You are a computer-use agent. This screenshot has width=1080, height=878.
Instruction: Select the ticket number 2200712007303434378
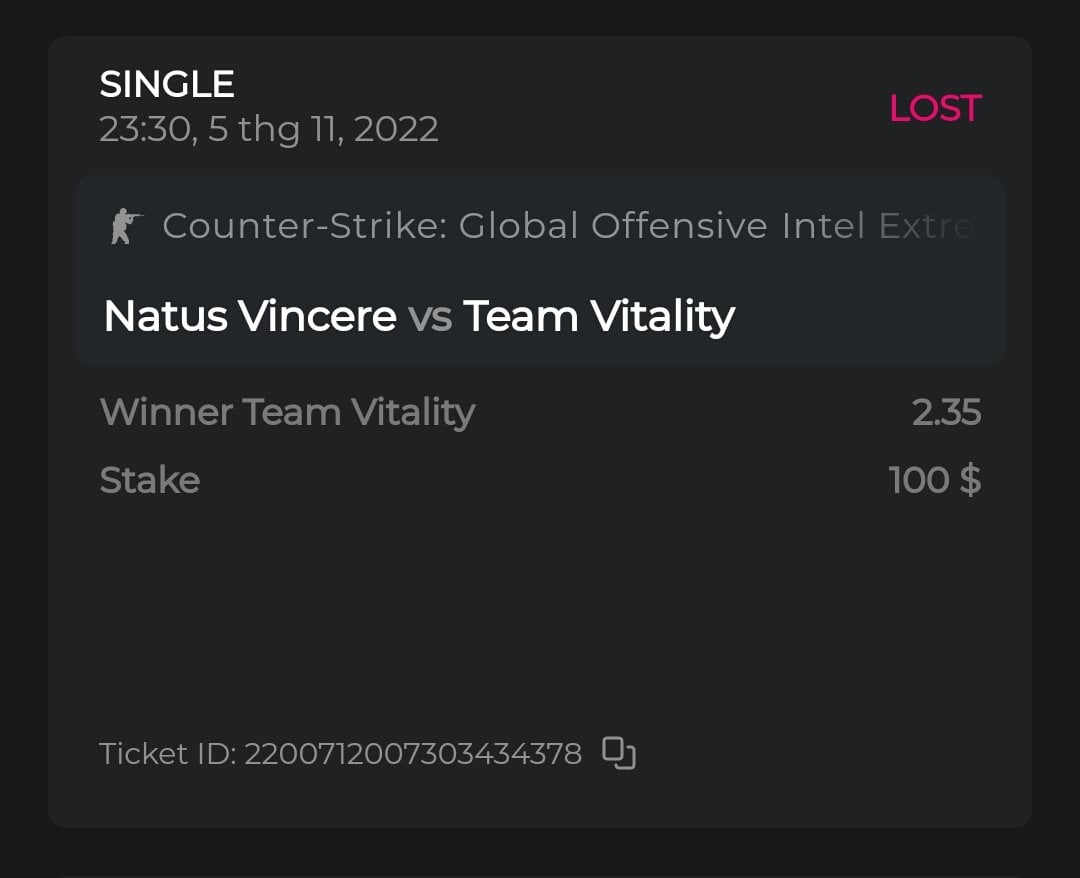413,753
